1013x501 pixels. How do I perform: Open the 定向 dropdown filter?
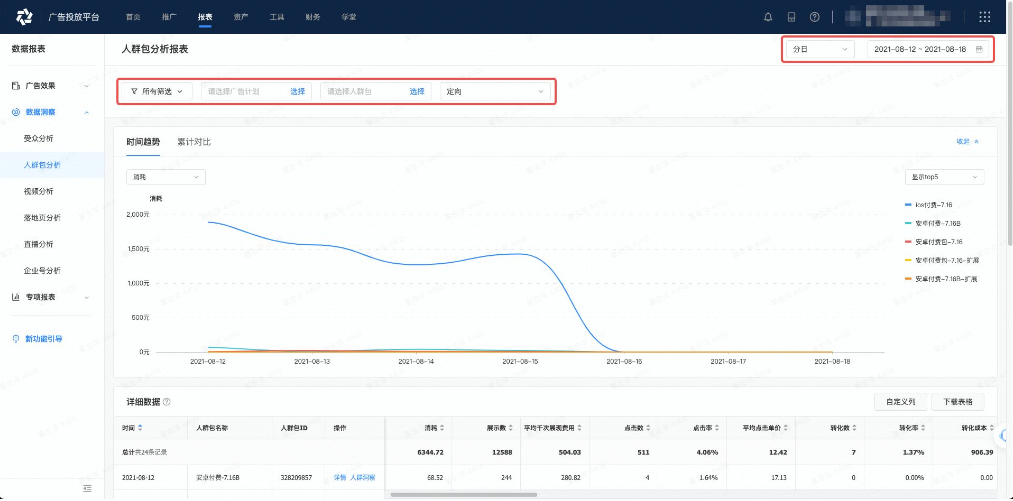(496, 91)
